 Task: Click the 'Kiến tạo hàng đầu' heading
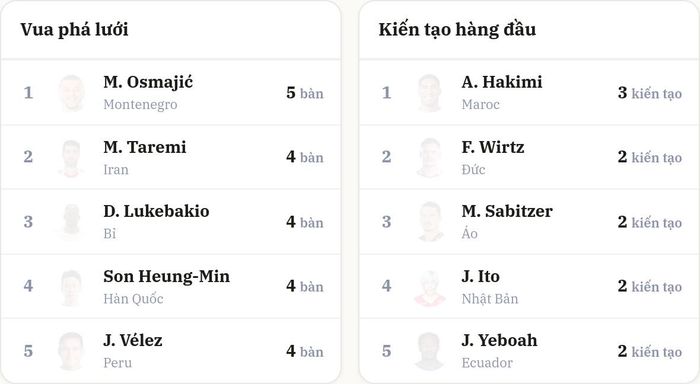click(x=457, y=29)
